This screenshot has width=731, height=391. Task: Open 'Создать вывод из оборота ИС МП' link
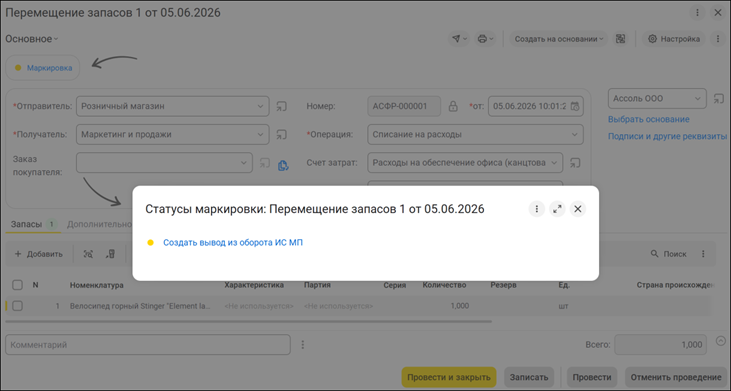click(233, 242)
